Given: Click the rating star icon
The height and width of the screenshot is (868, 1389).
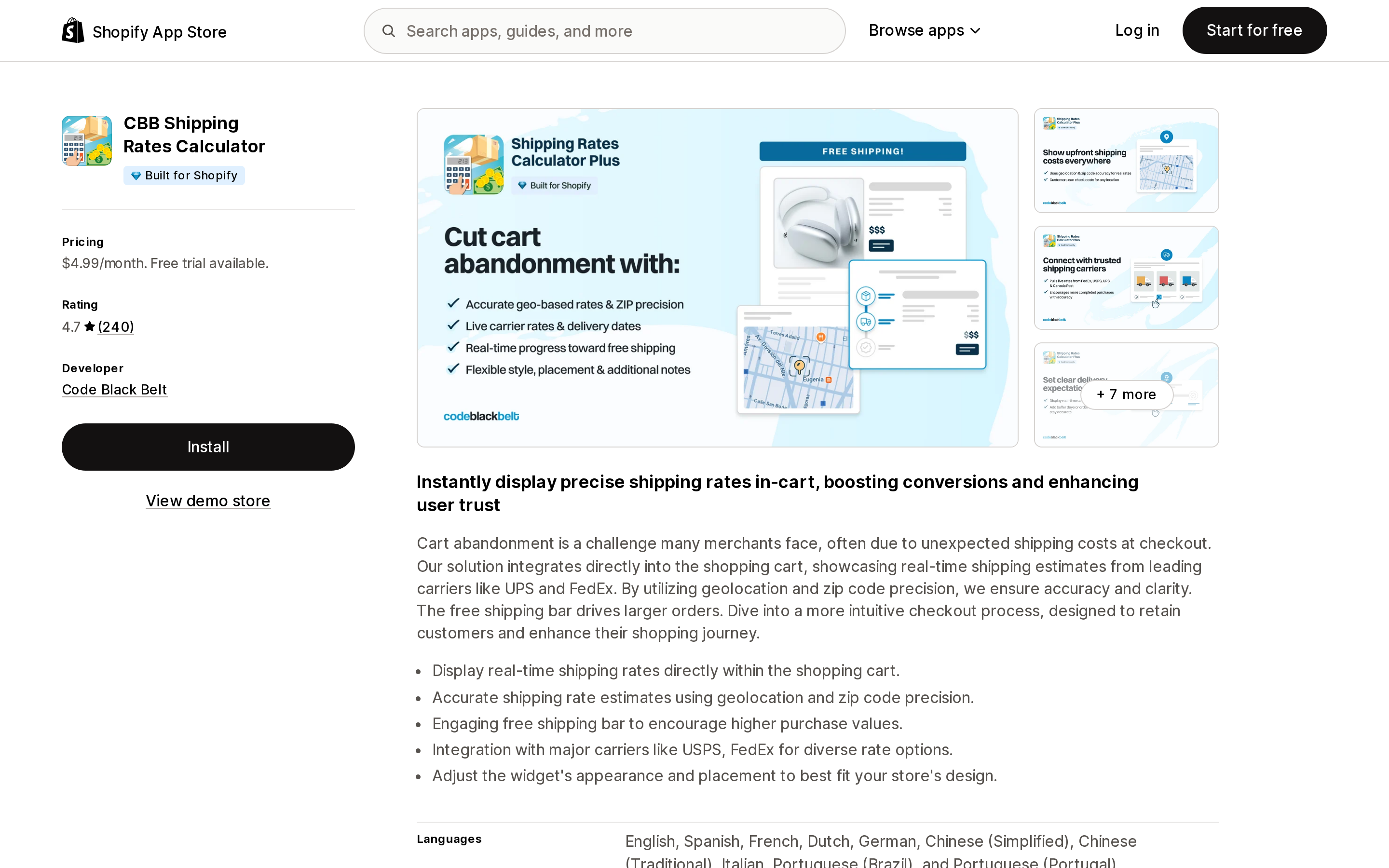Looking at the screenshot, I should pos(90,326).
